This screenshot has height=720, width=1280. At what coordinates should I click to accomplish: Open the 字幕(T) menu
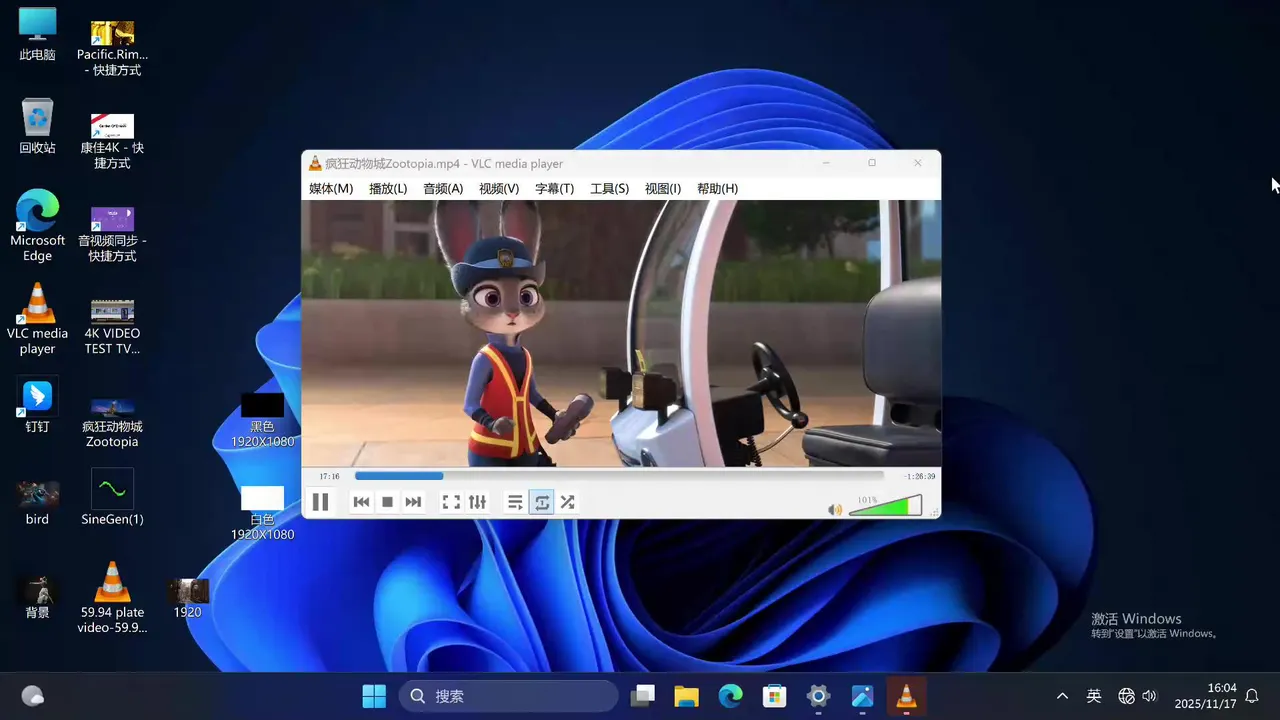click(554, 188)
